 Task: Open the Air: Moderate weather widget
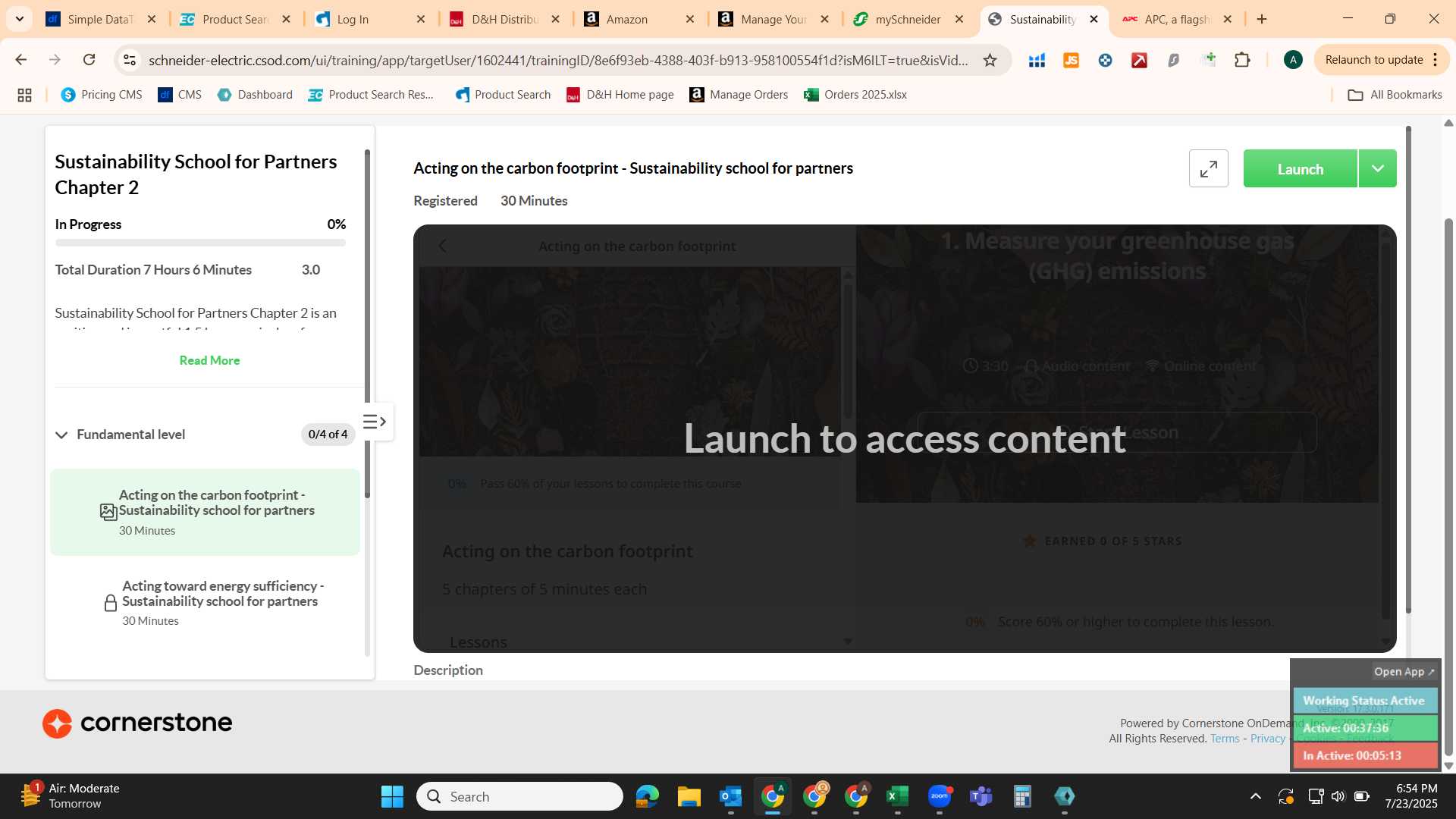tap(70, 796)
